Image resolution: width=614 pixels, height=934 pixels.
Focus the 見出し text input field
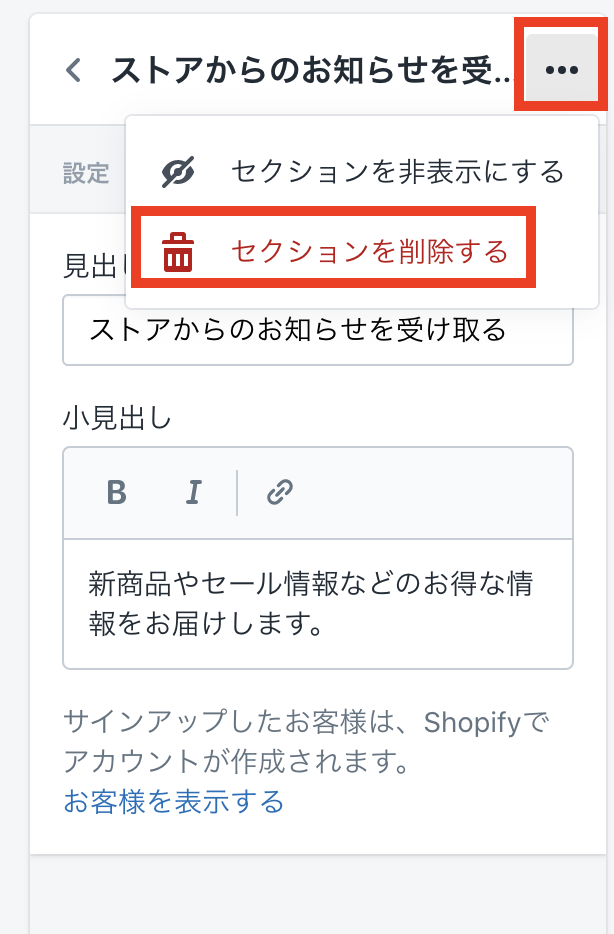click(317, 330)
